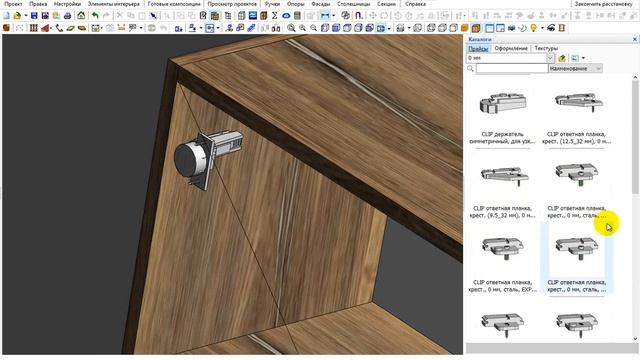Click the search magnifier in catalog panel
The width and height of the screenshot is (640, 360).
[x=470, y=69]
